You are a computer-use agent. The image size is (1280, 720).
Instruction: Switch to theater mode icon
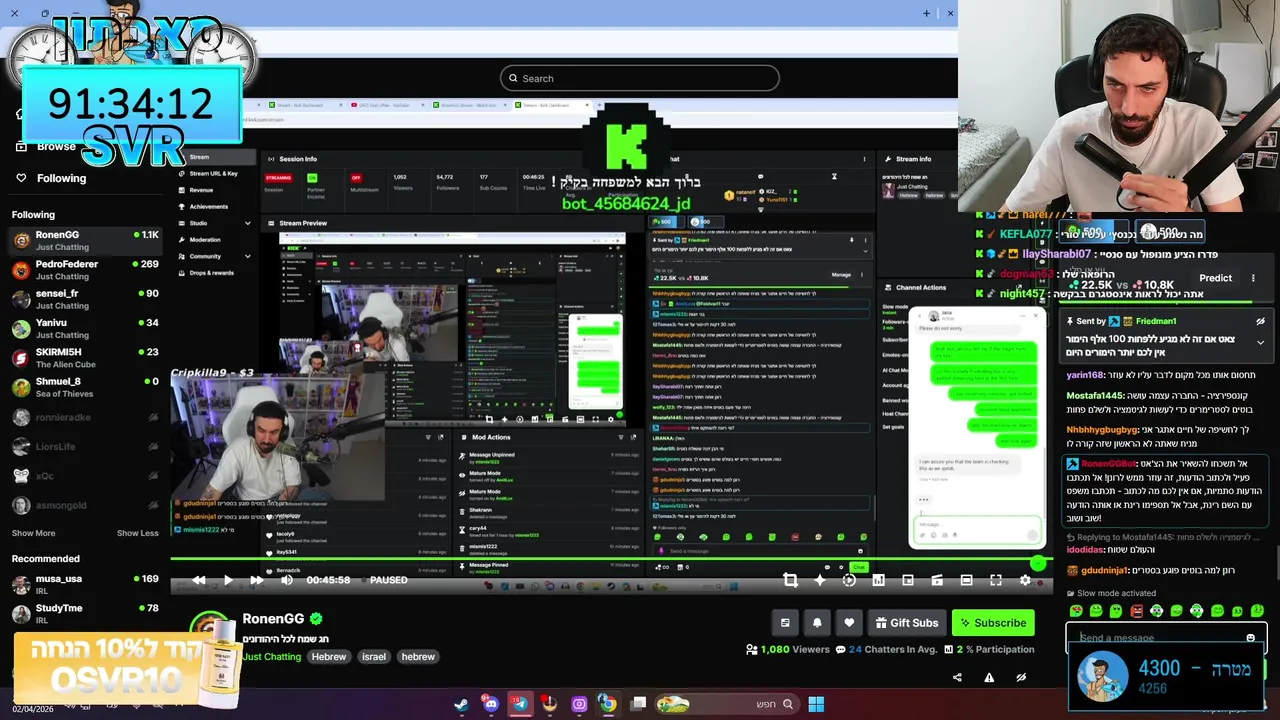(x=966, y=580)
